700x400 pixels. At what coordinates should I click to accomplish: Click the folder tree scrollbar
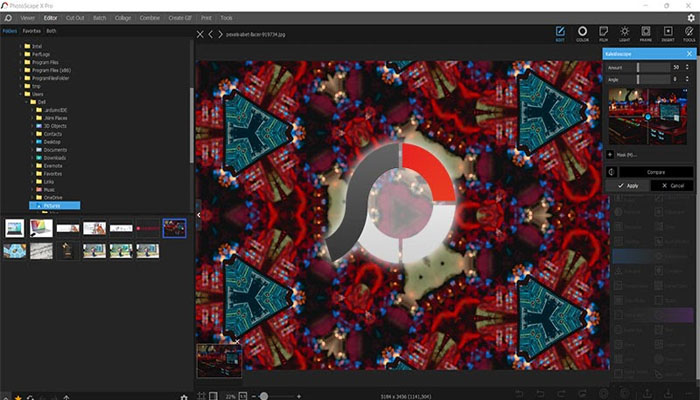[192, 125]
